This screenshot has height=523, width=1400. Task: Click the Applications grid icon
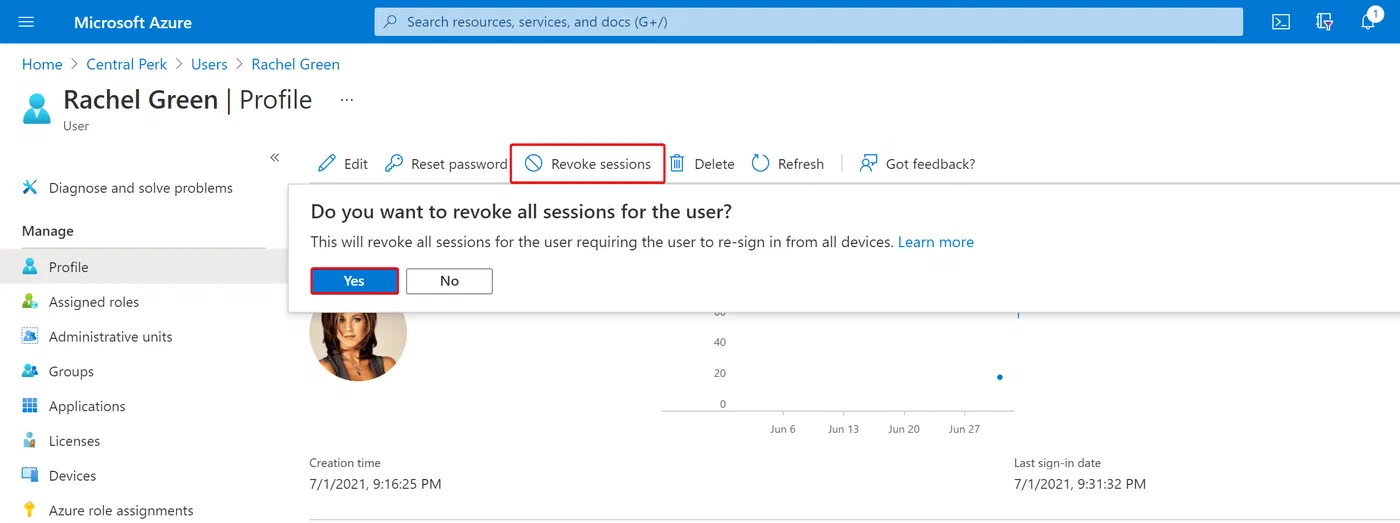click(x=30, y=406)
